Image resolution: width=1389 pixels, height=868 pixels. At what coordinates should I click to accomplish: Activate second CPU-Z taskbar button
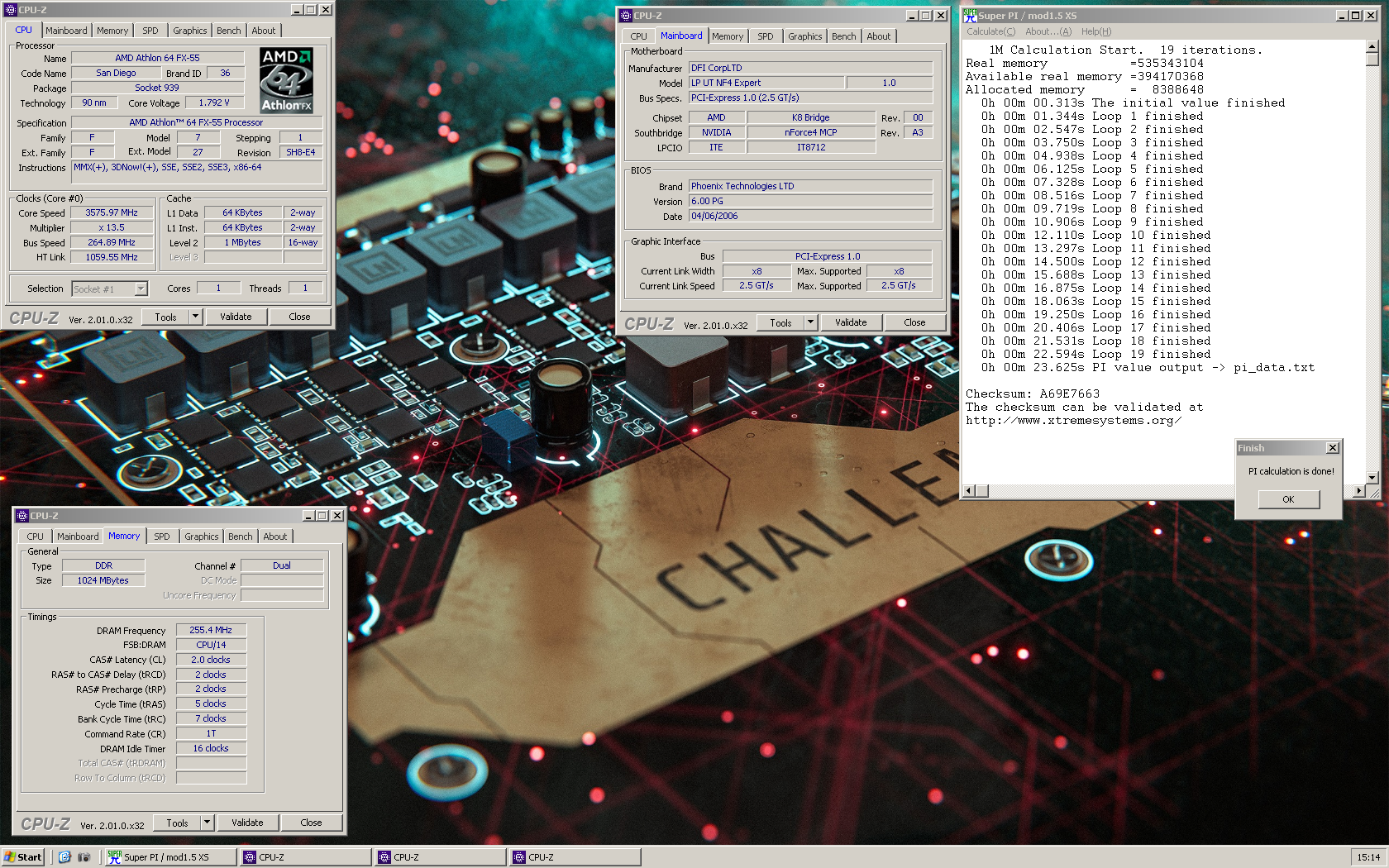[440, 857]
